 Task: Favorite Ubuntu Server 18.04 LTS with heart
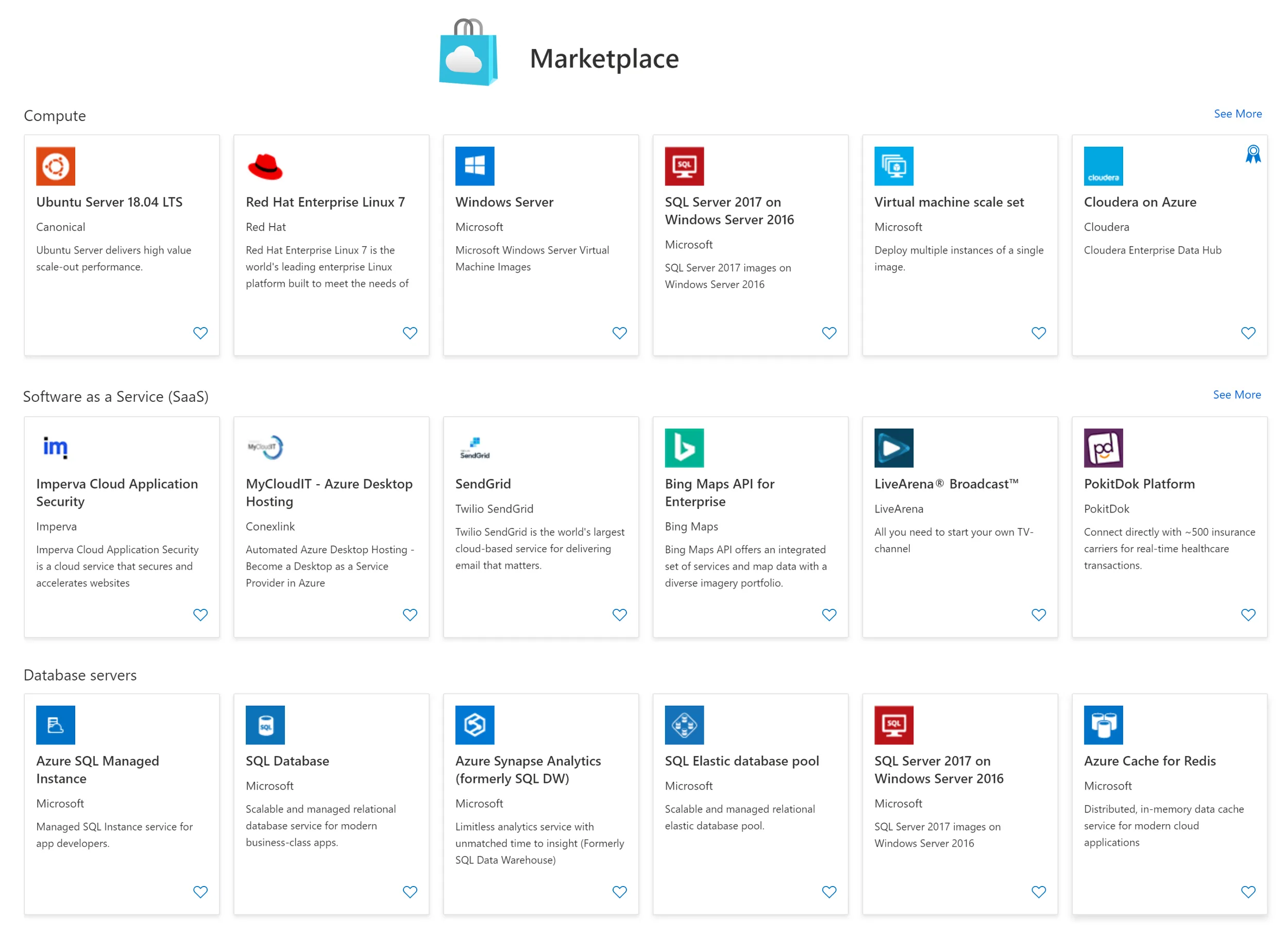pos(200,333)
